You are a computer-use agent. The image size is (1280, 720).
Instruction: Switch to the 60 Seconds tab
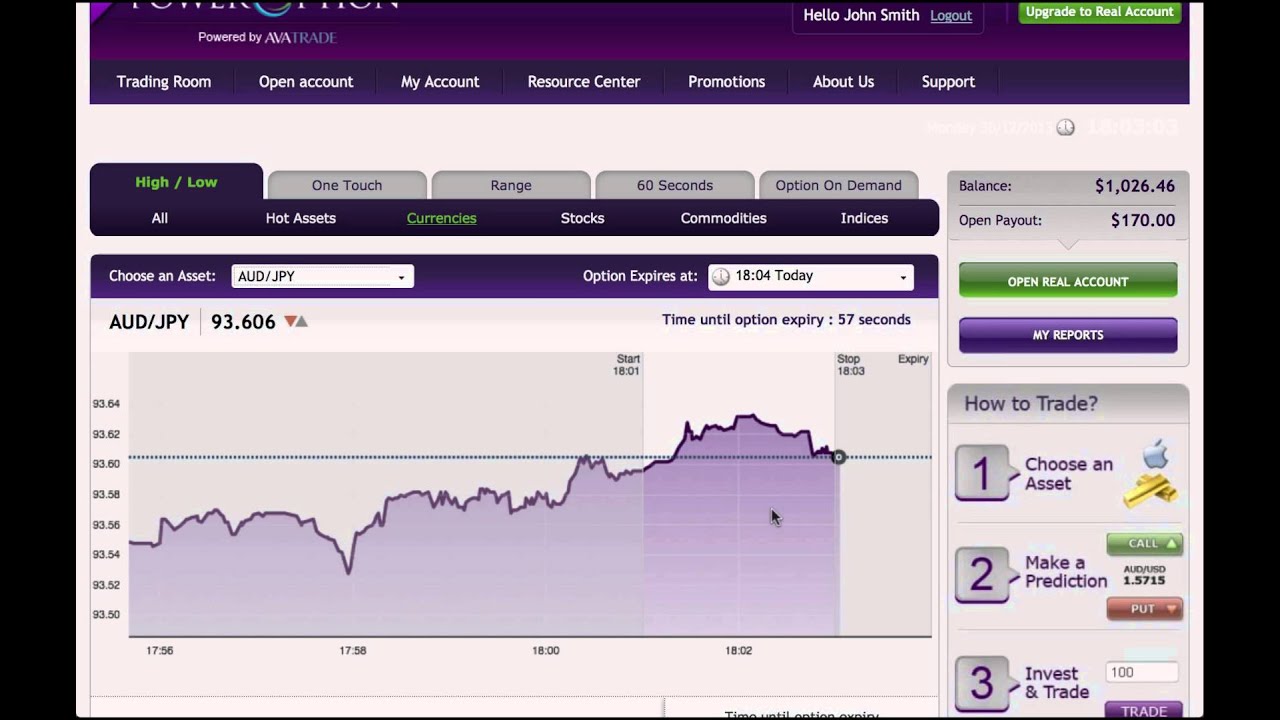click(x=675, y=185)
